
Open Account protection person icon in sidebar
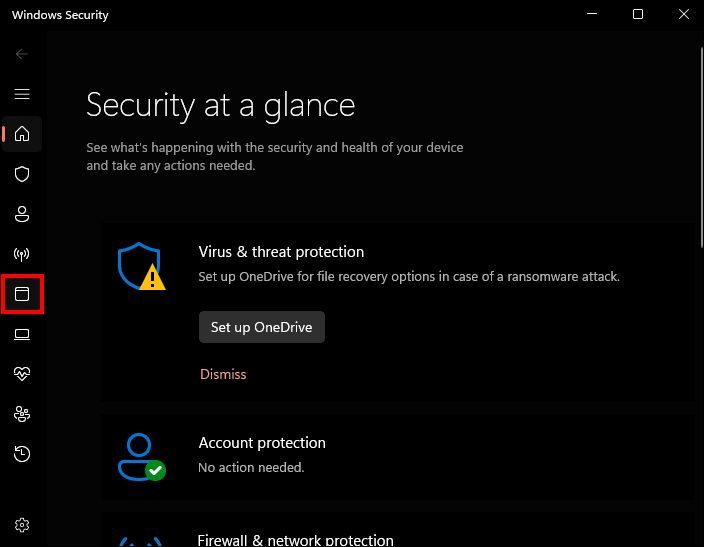[22, 214]
